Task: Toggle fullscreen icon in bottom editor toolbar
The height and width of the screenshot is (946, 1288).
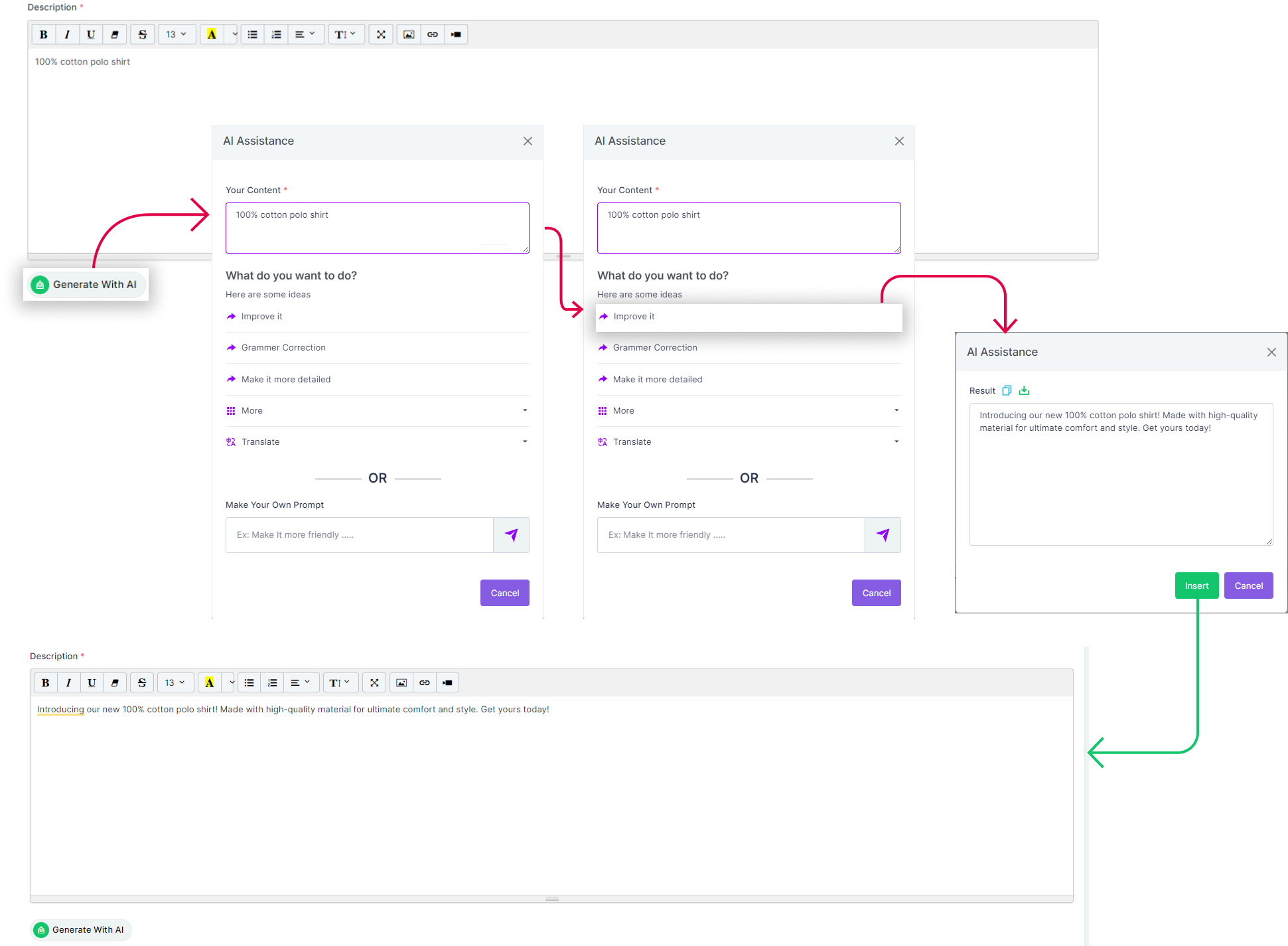Action: point(374,682)
